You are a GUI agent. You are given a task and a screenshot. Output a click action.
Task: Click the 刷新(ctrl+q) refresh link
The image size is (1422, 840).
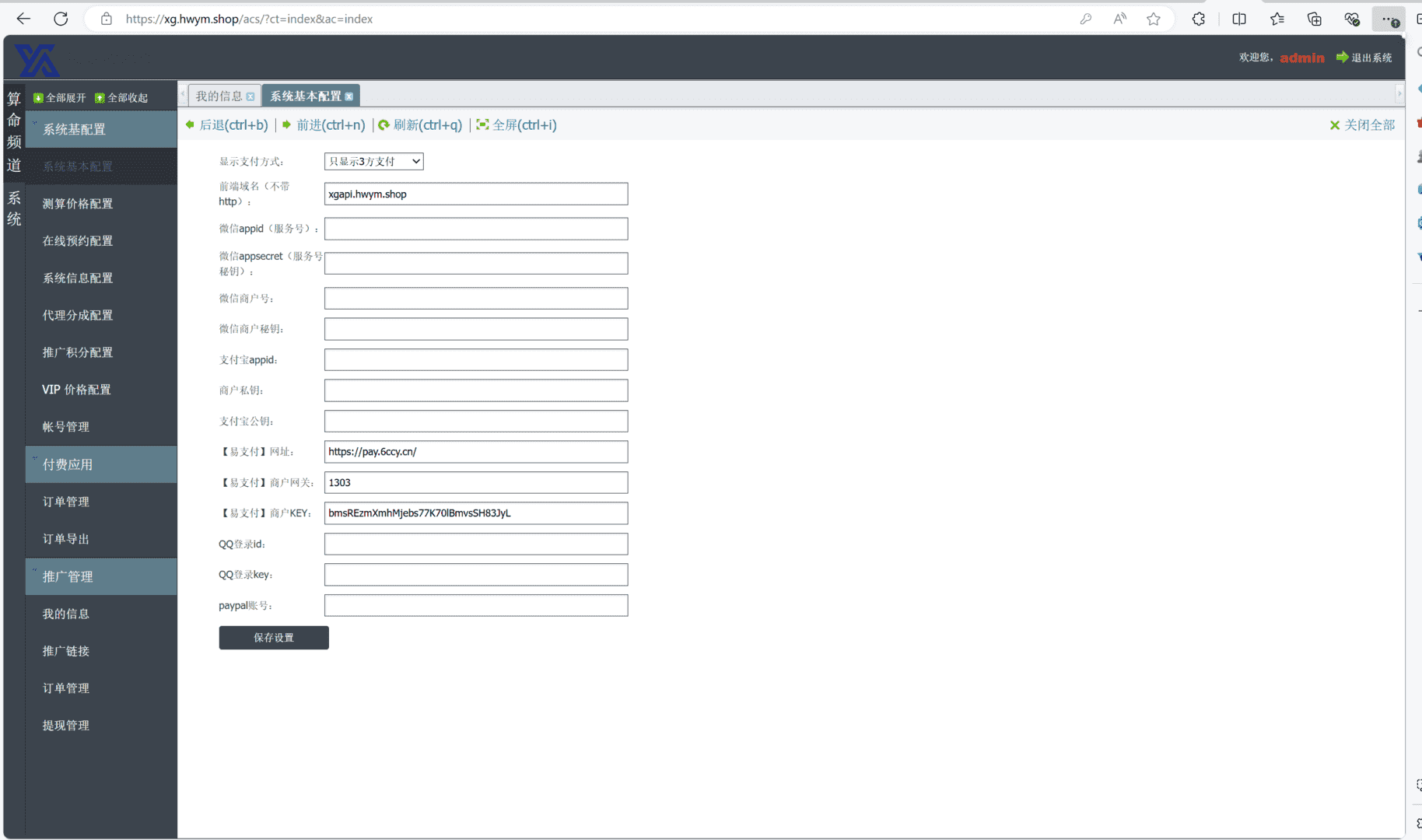[420, 125]
